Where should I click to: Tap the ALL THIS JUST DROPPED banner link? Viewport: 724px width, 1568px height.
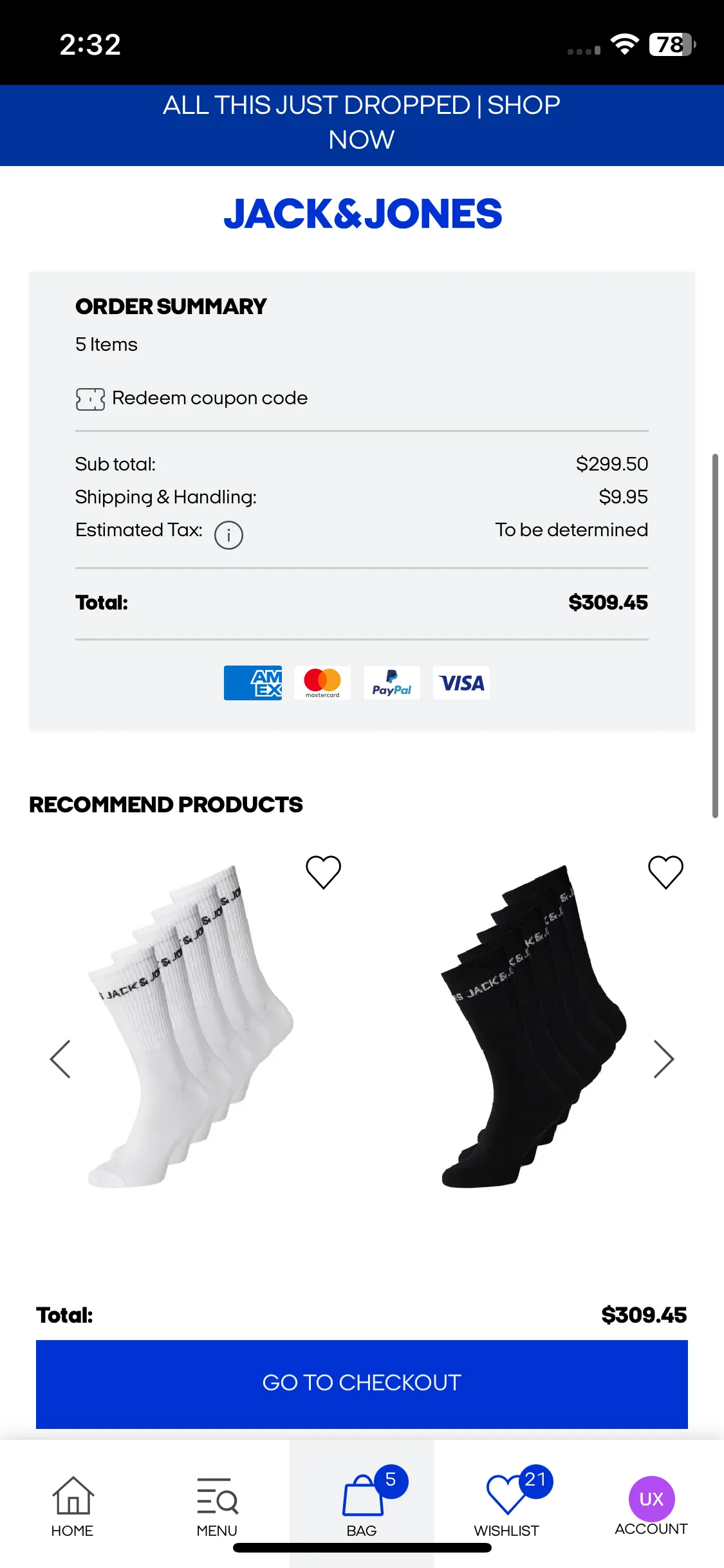[x=362, y=122]
